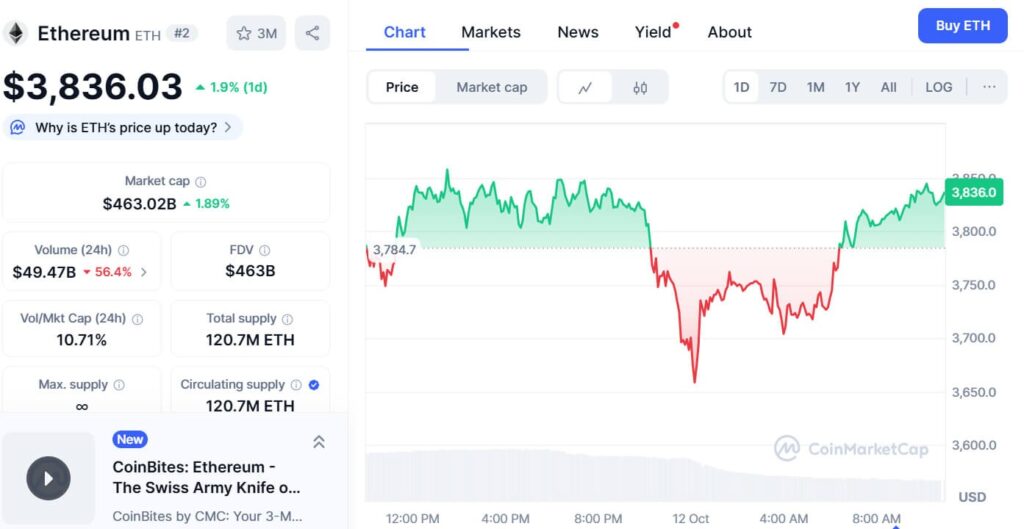The width and height of the screenshot is (1024, 529).
Task: Expand 24h volume details arrow
Action: pos(144,272)
